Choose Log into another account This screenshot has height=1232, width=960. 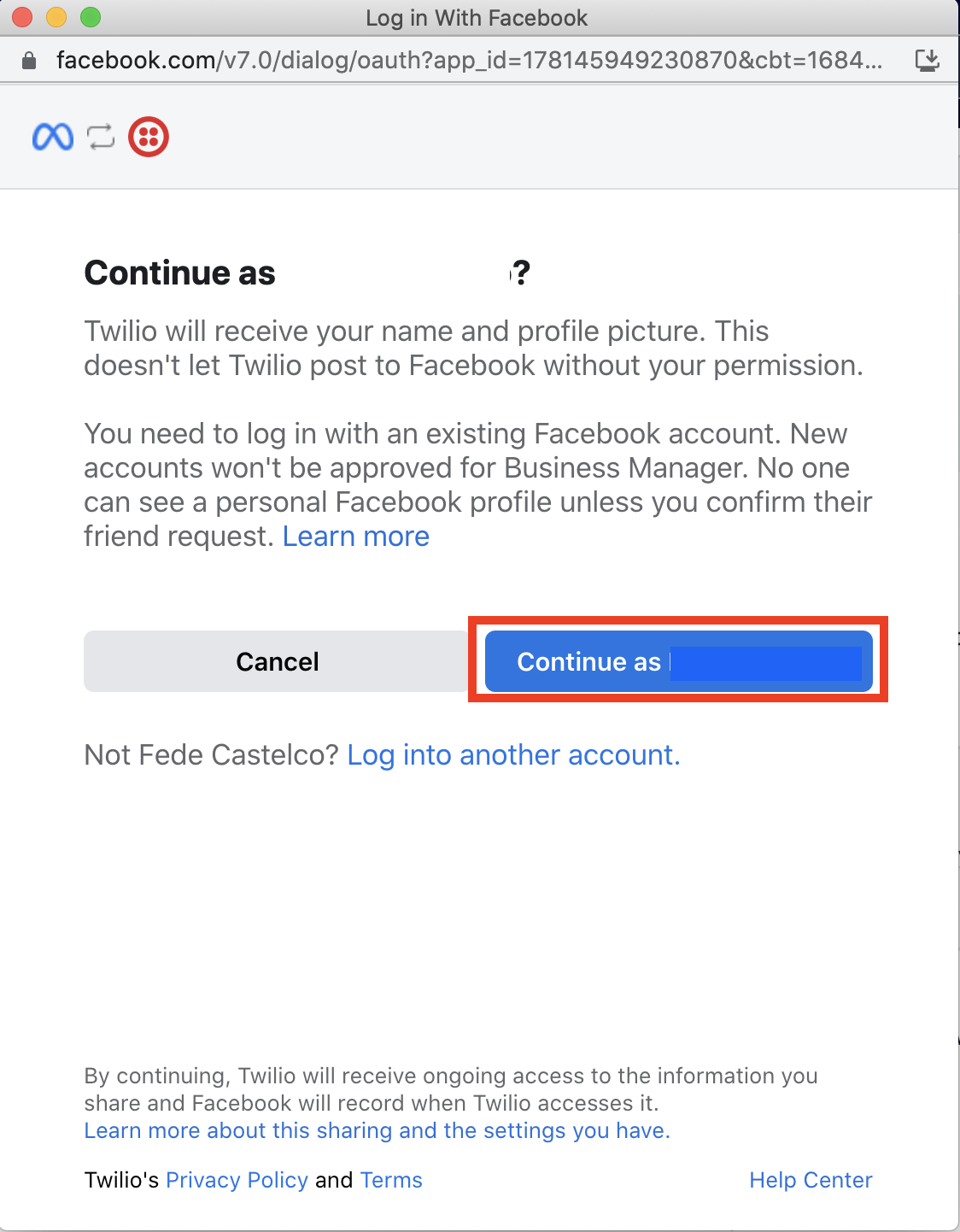[514, 755]
